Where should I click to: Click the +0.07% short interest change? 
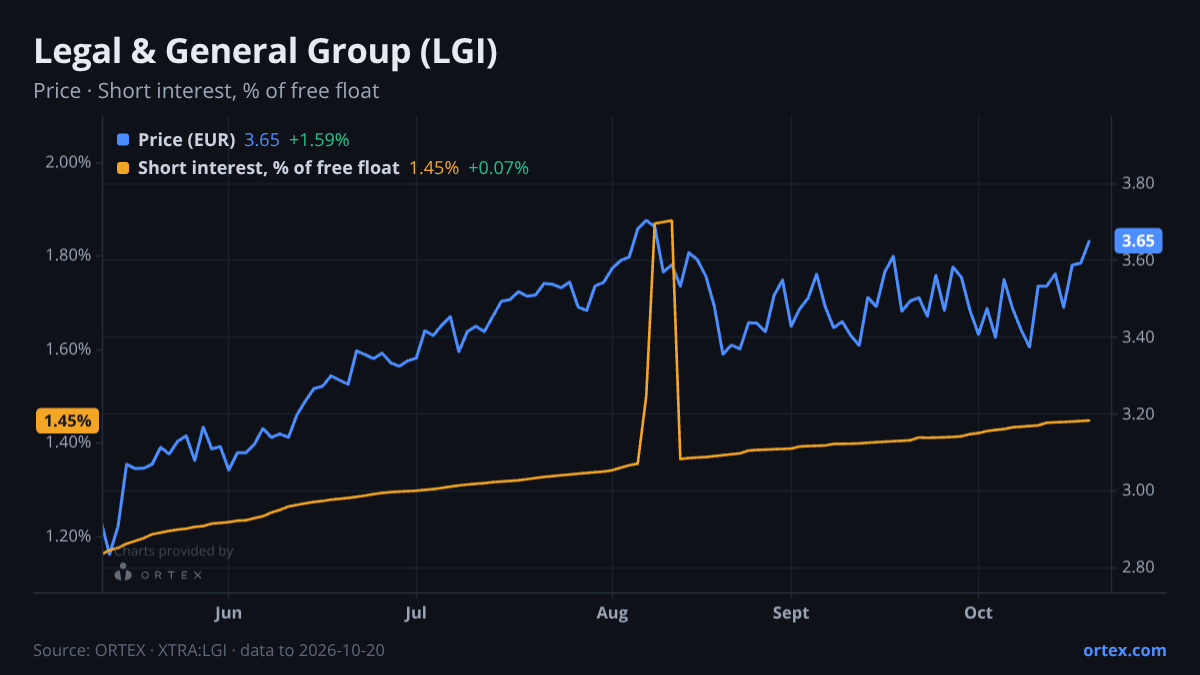click(x=498, y=168)
